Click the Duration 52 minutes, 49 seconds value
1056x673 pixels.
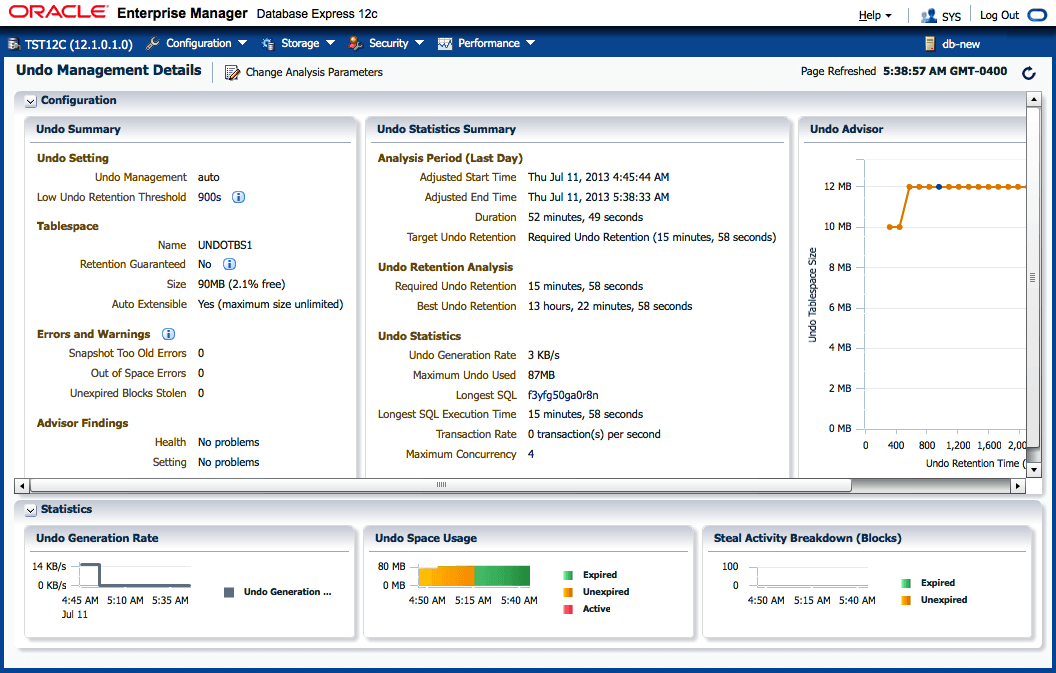coord(585,217)
